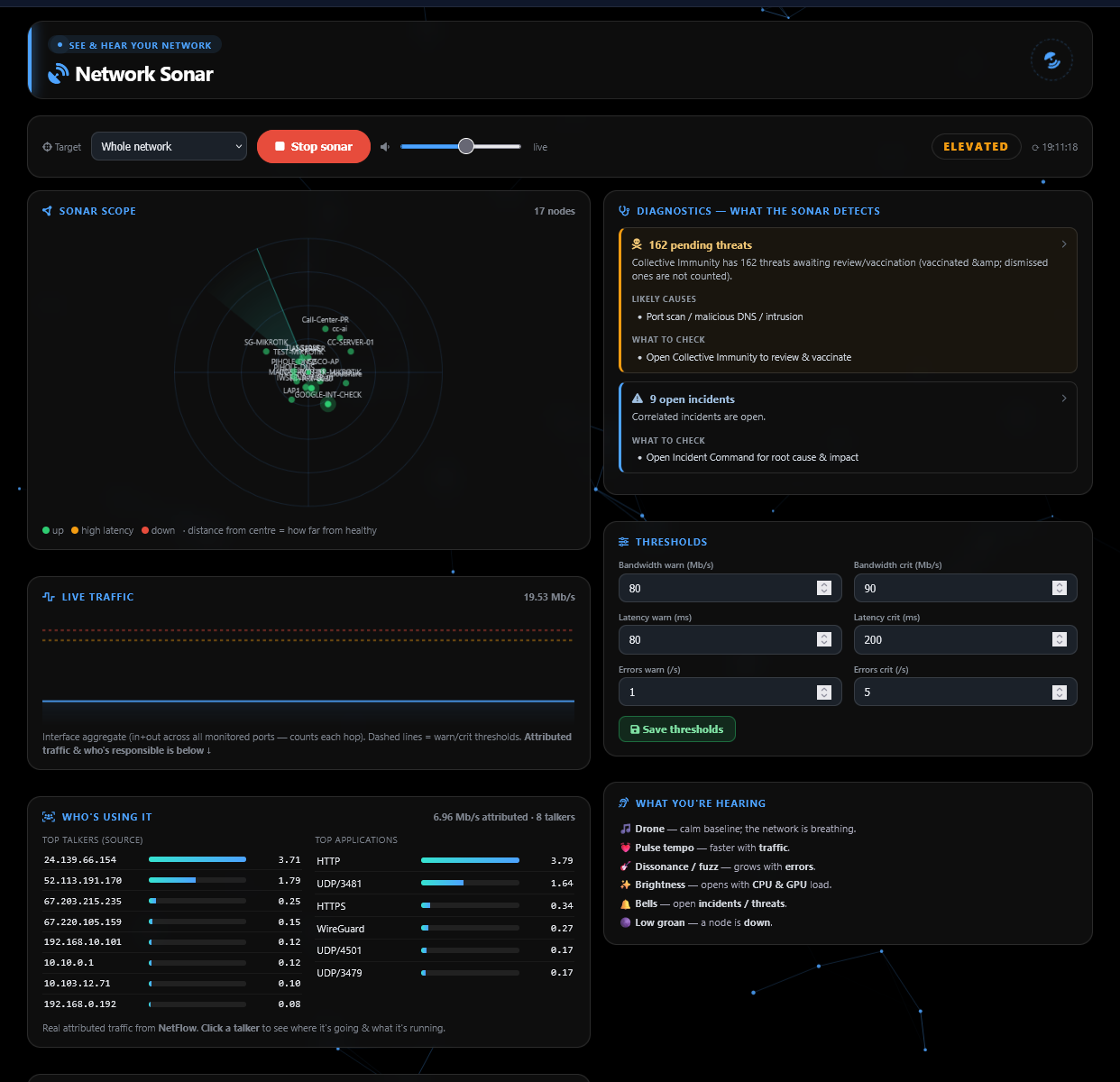
Task: Click the GOOGLE-INT-CHECK node on radar
Action: coord(328,404)
